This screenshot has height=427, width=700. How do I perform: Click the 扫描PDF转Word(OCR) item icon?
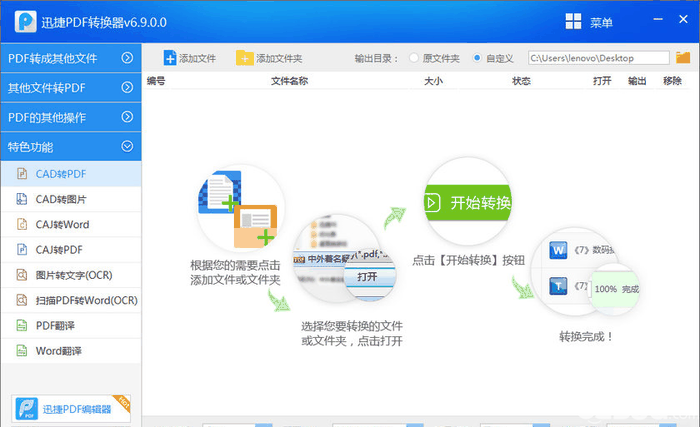(21, 300)
